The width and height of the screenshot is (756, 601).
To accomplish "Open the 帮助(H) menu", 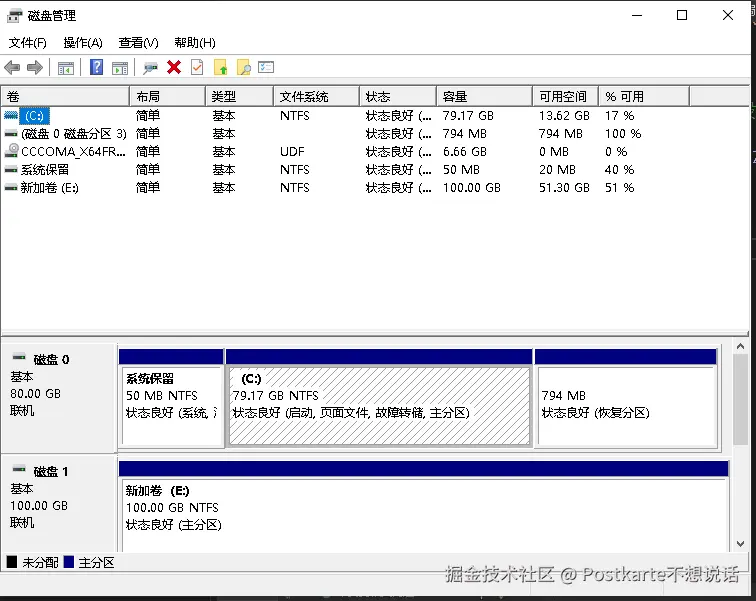I will click(195, 43).
